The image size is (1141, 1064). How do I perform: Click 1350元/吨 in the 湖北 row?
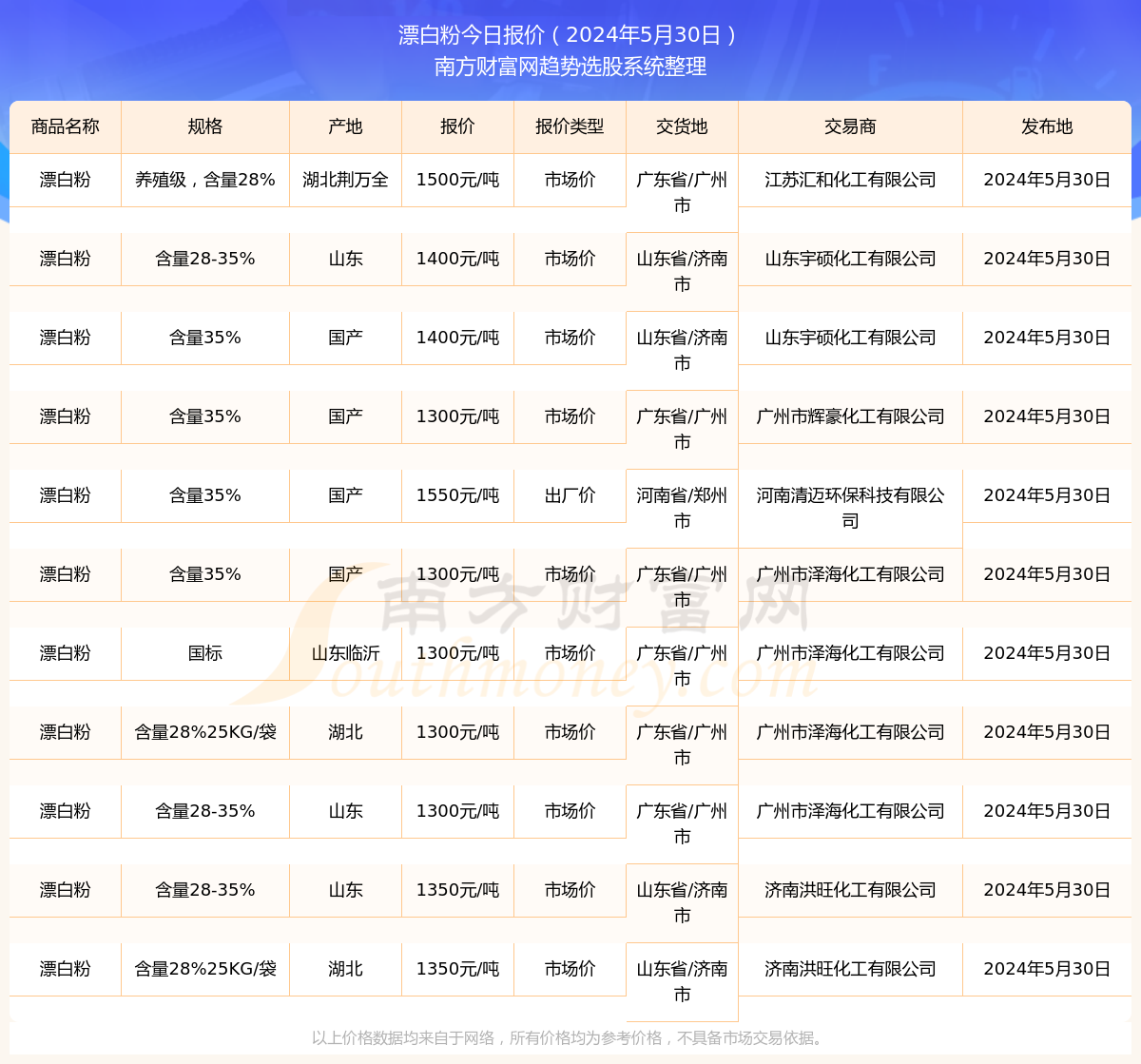(457, 969)
